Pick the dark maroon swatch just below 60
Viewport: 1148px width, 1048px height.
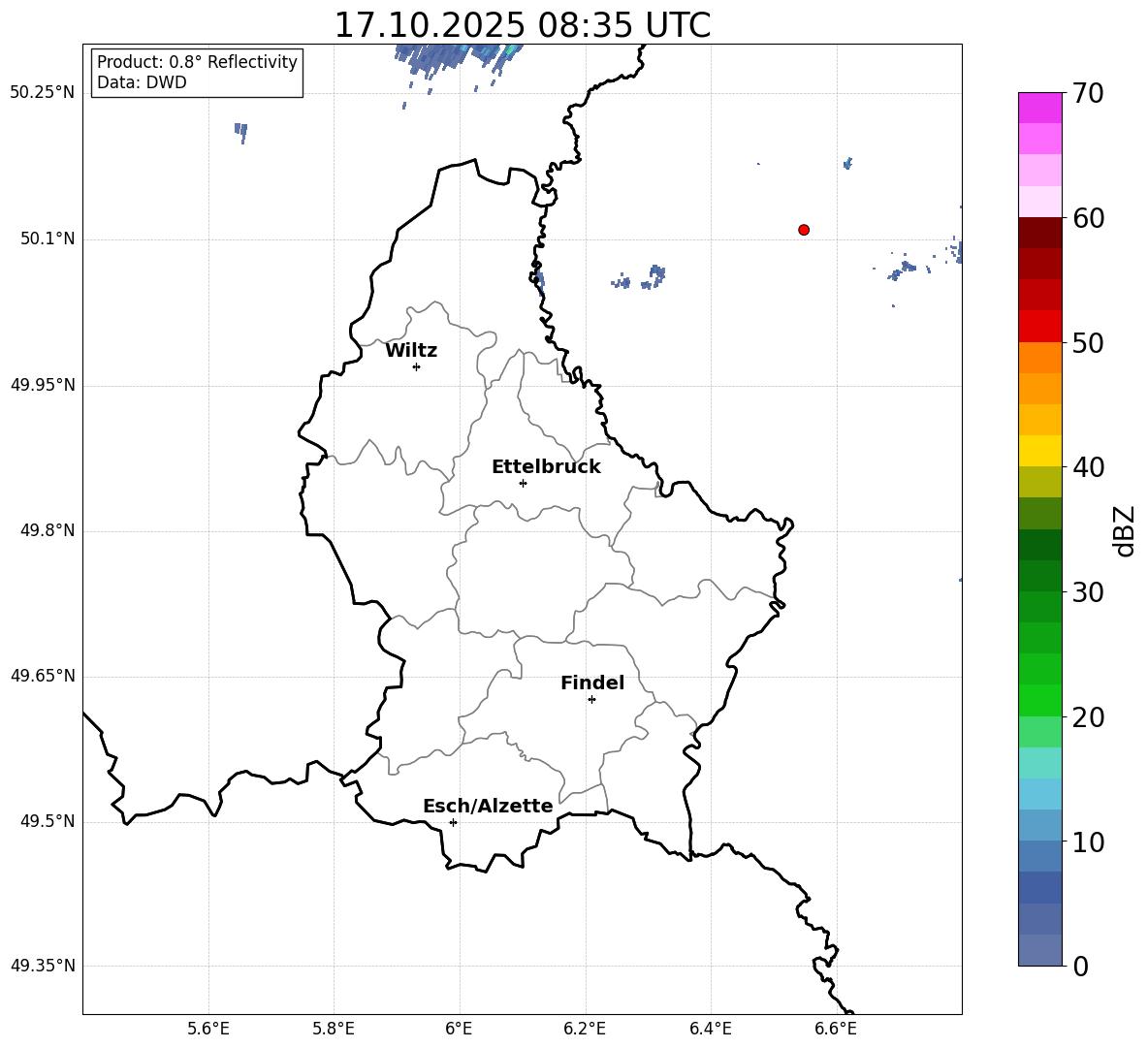[x=1040, y=233]
